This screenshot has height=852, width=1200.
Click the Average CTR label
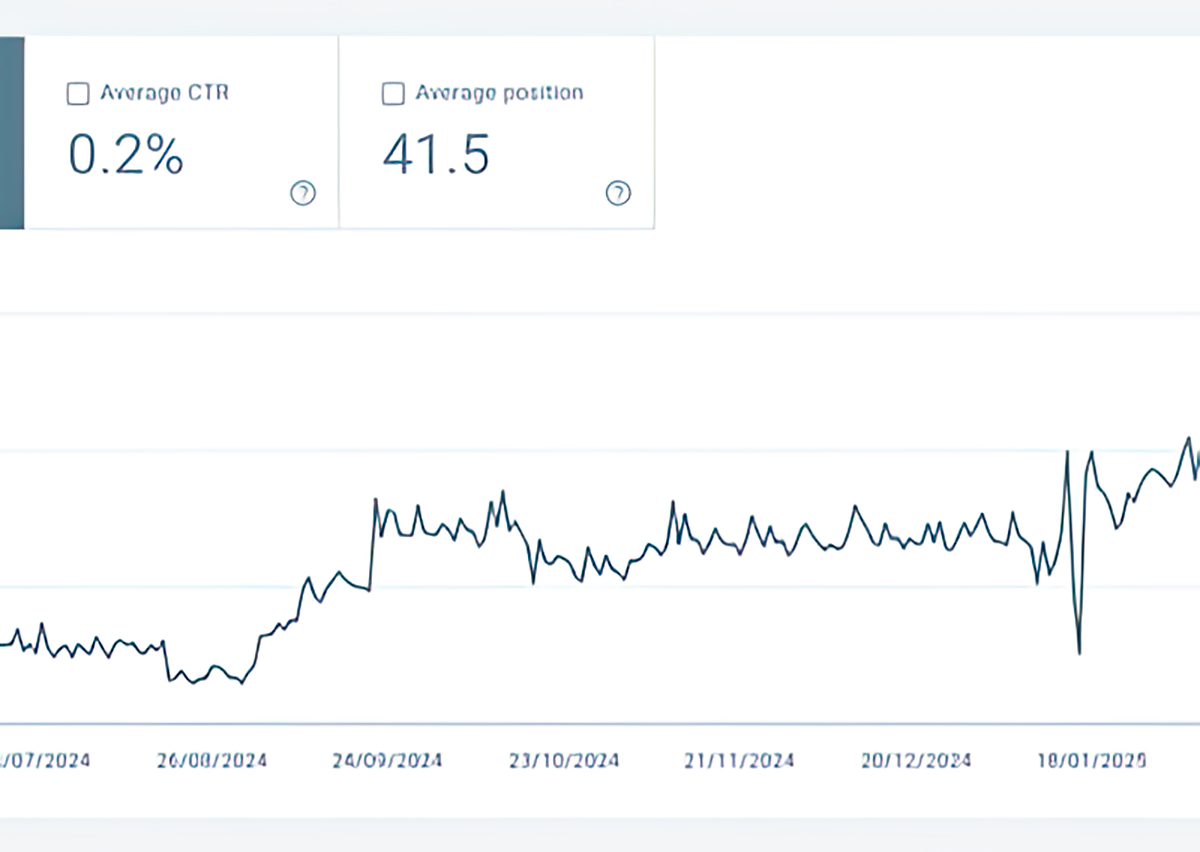[x=164, y=93]
